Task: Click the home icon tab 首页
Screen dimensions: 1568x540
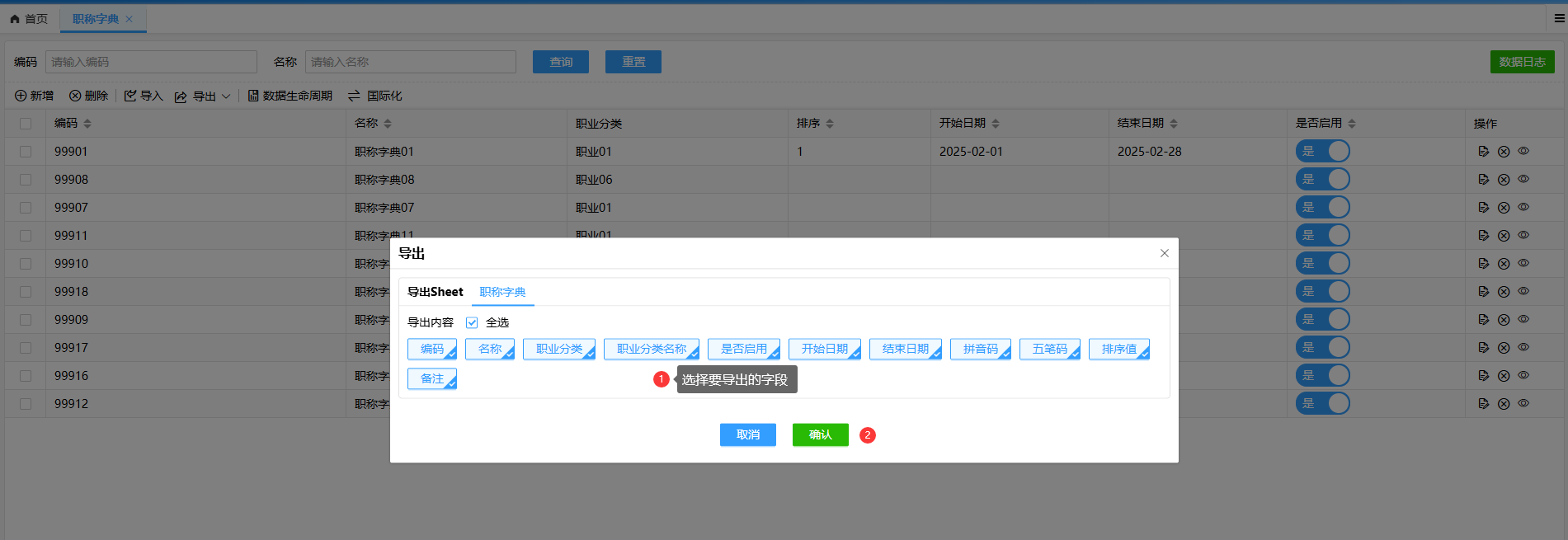Action: pos(29,19)
